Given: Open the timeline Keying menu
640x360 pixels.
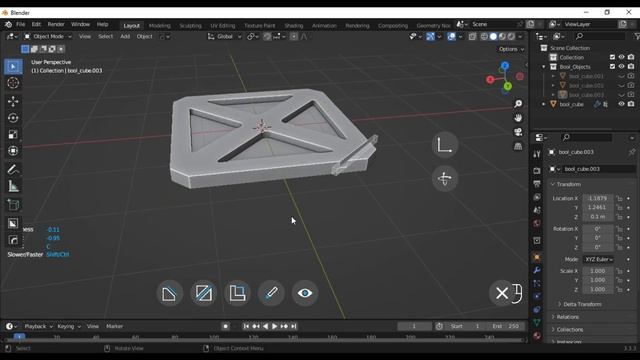Looking at the screenshot, I should click(69, 327).
